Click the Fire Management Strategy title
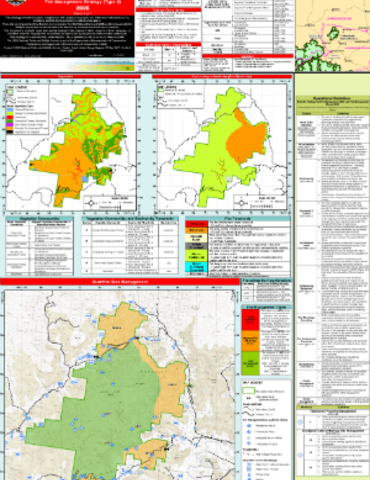Screen dimensions: 370x480 [83, 2]
